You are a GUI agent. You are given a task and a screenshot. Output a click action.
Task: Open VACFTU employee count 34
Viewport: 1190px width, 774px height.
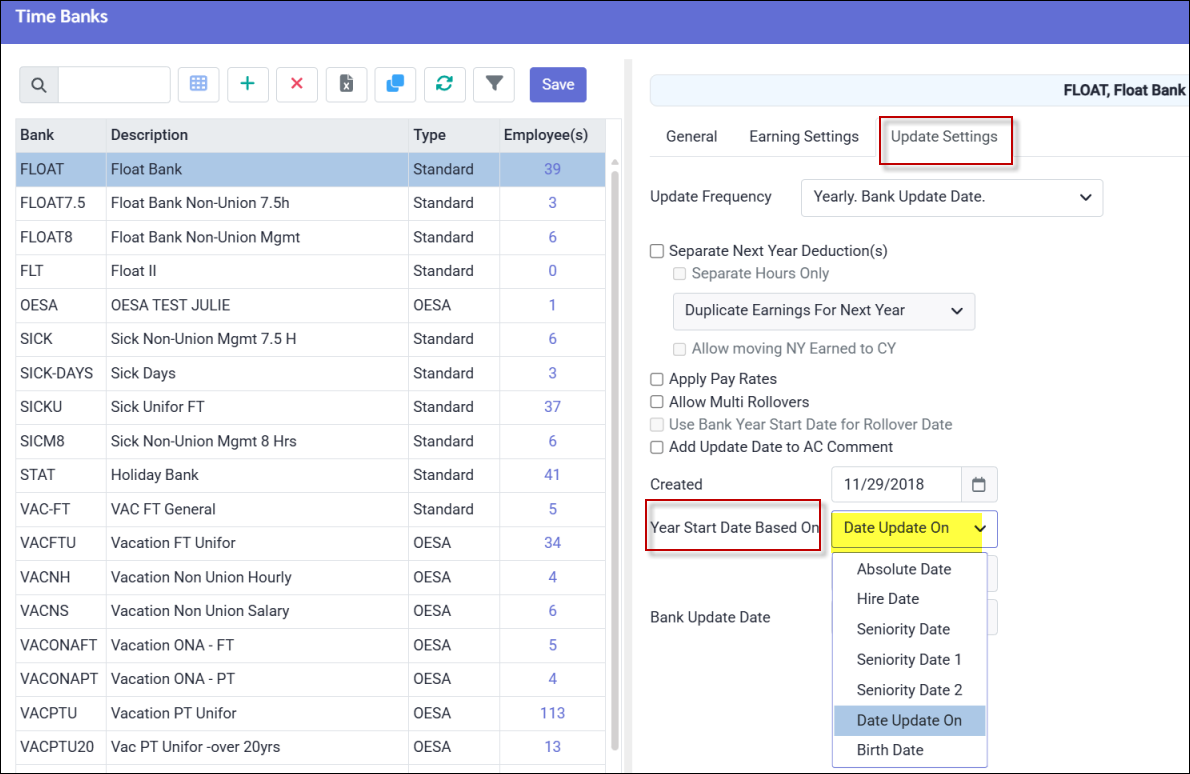(x=552, y=543)
